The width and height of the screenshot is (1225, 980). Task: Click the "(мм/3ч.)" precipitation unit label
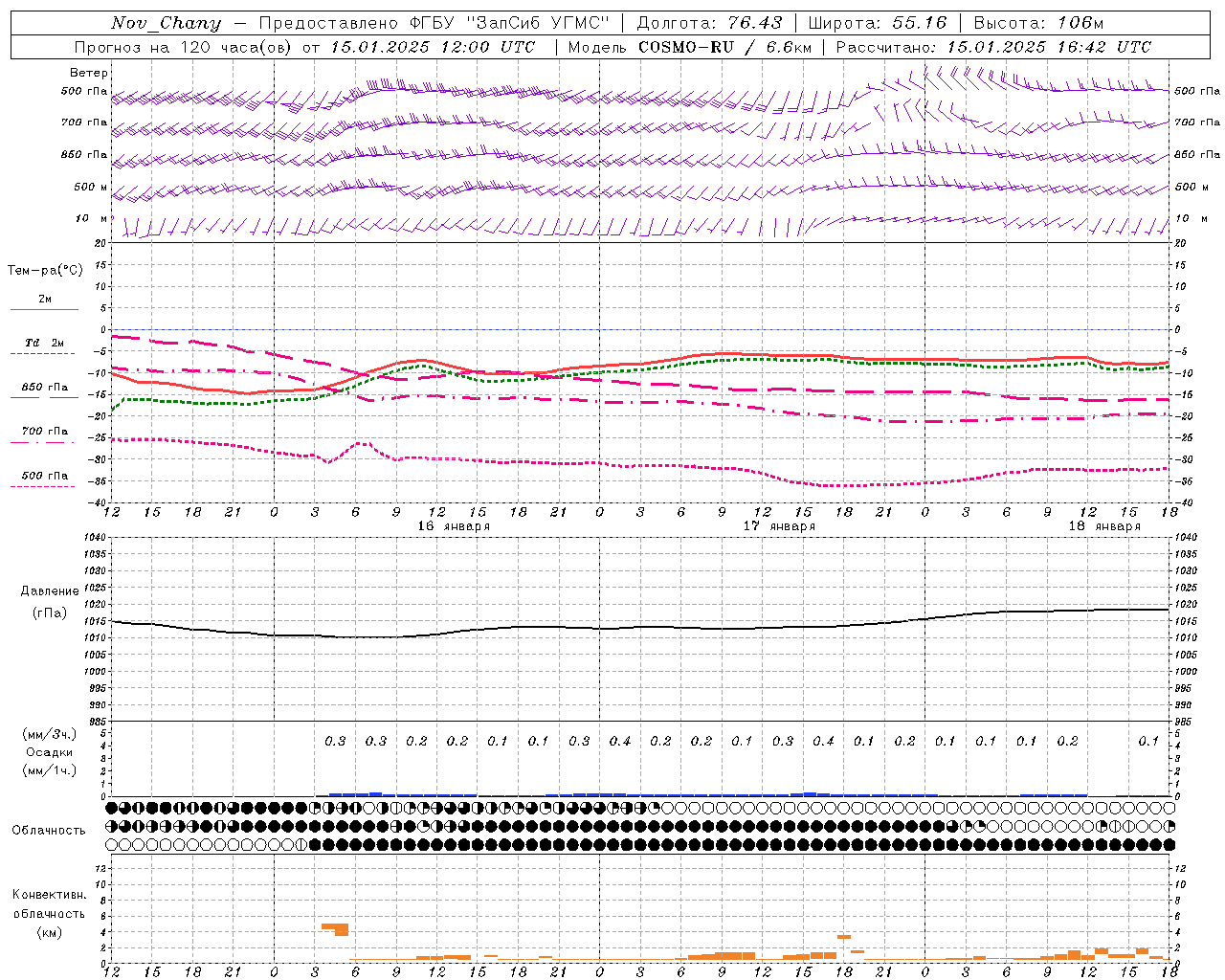tap(50, 734)
